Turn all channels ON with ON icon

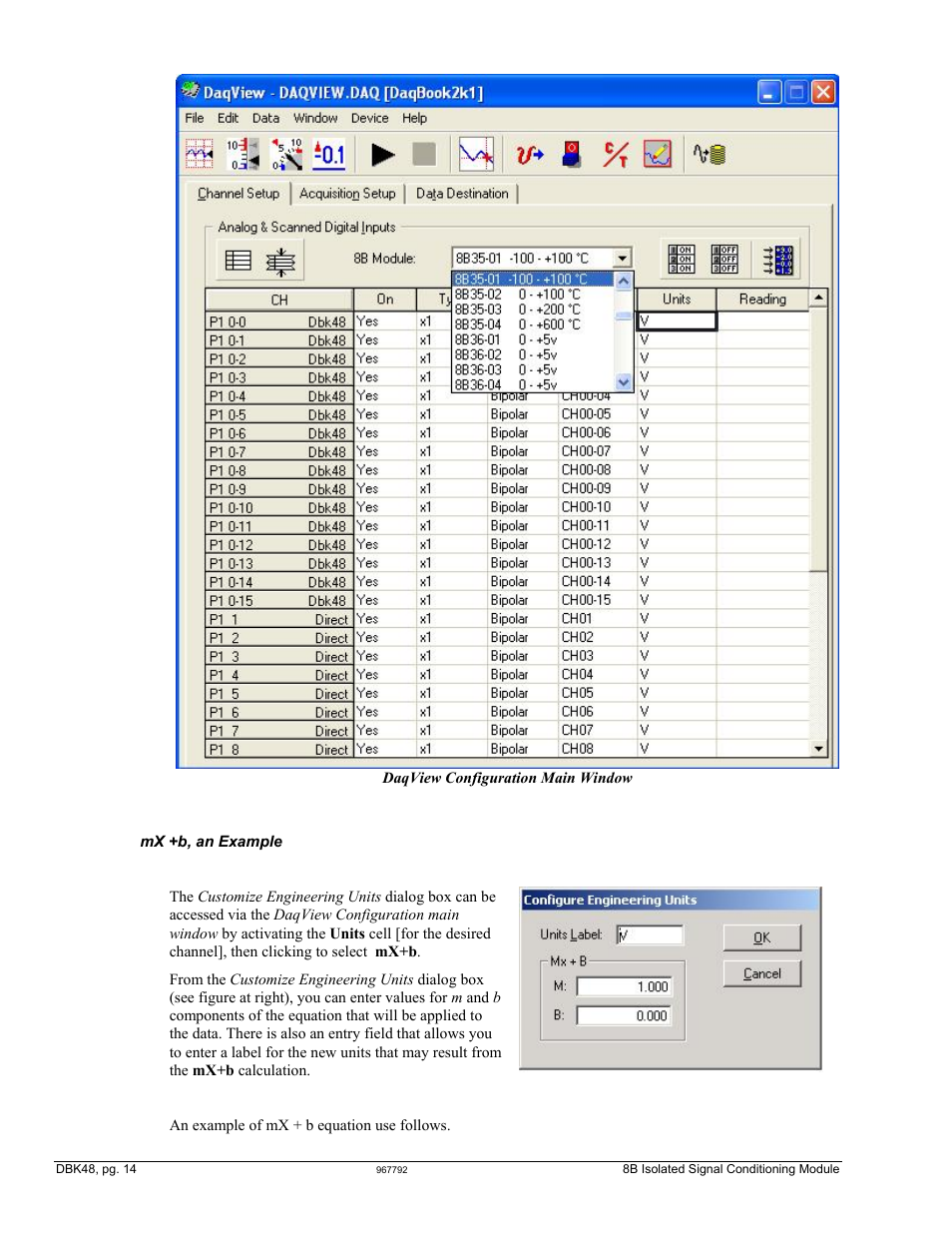682,260
